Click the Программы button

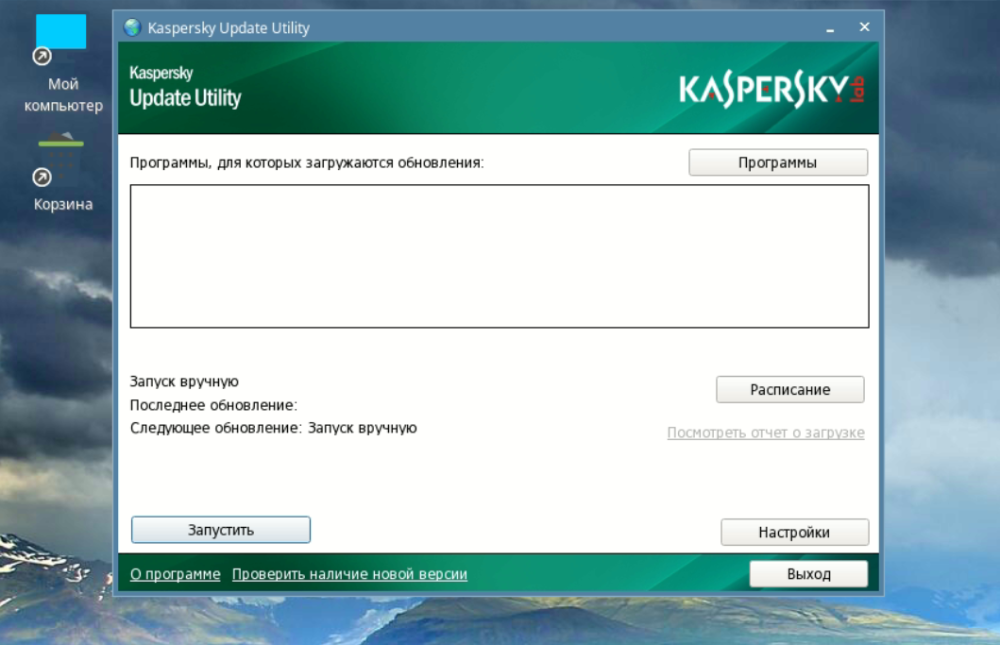(777, 163)
